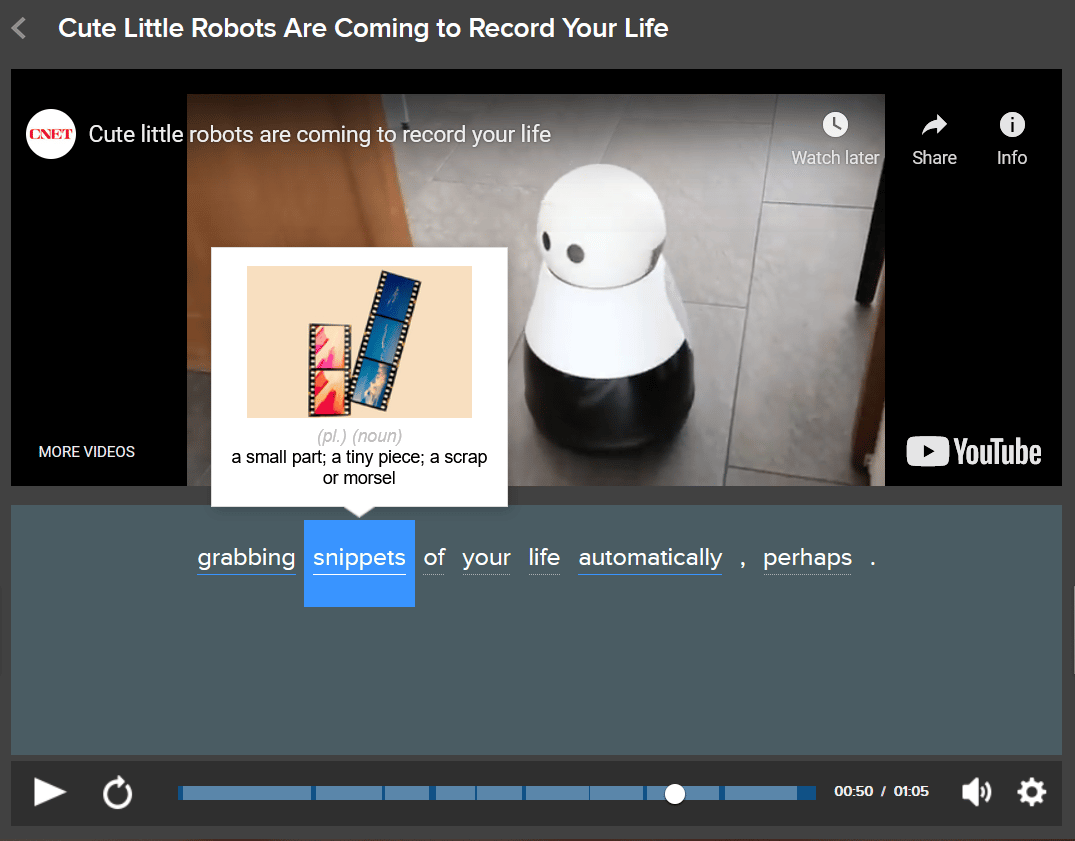Image resolution: width=1075 pixels, height=841 pixels.
Task: Click the film strip image in the definition popup
Action: pos(359,342)
